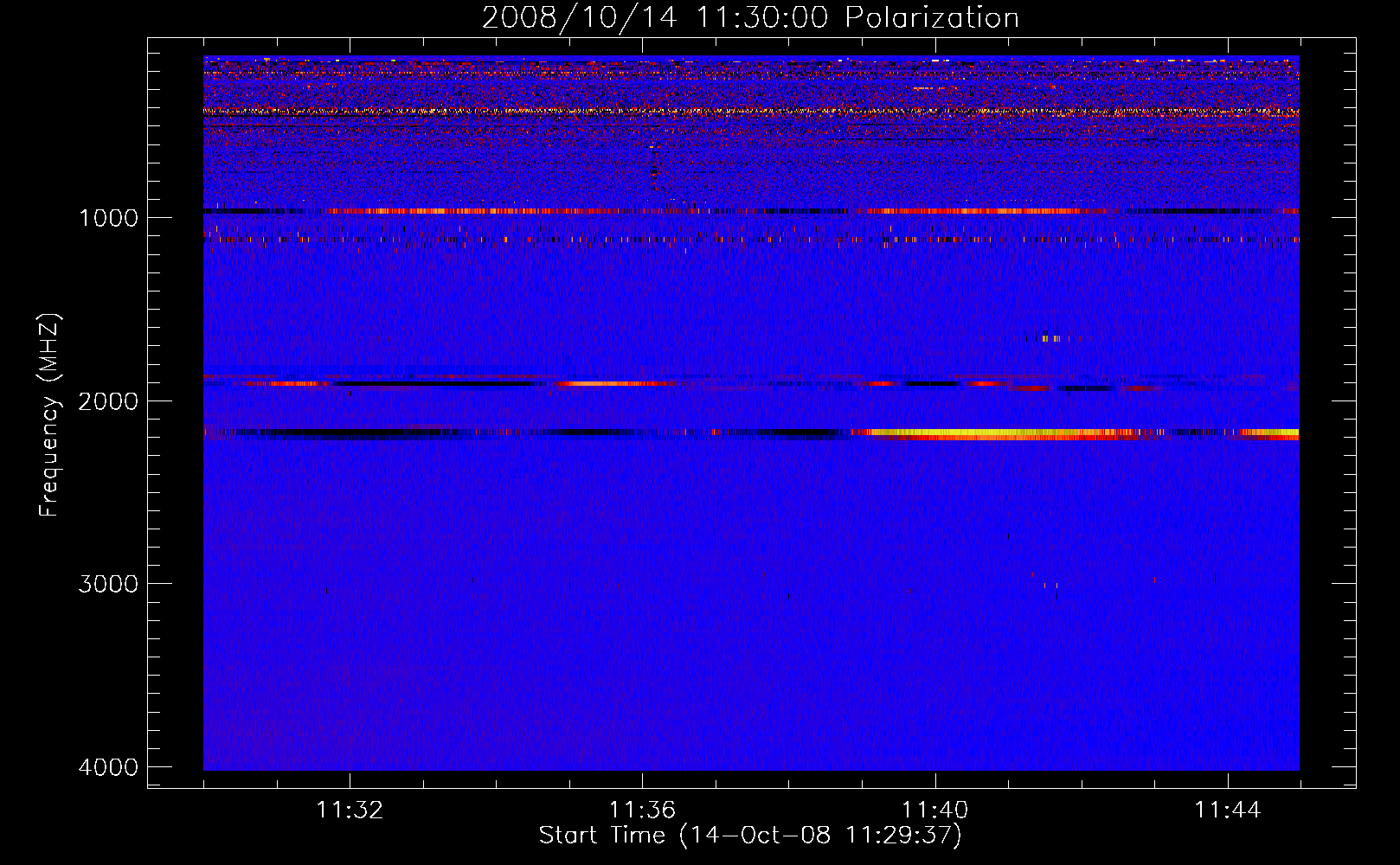1400x865 pixels.
Task: Click the '11:32' time tick label
Action: (350, 811)
